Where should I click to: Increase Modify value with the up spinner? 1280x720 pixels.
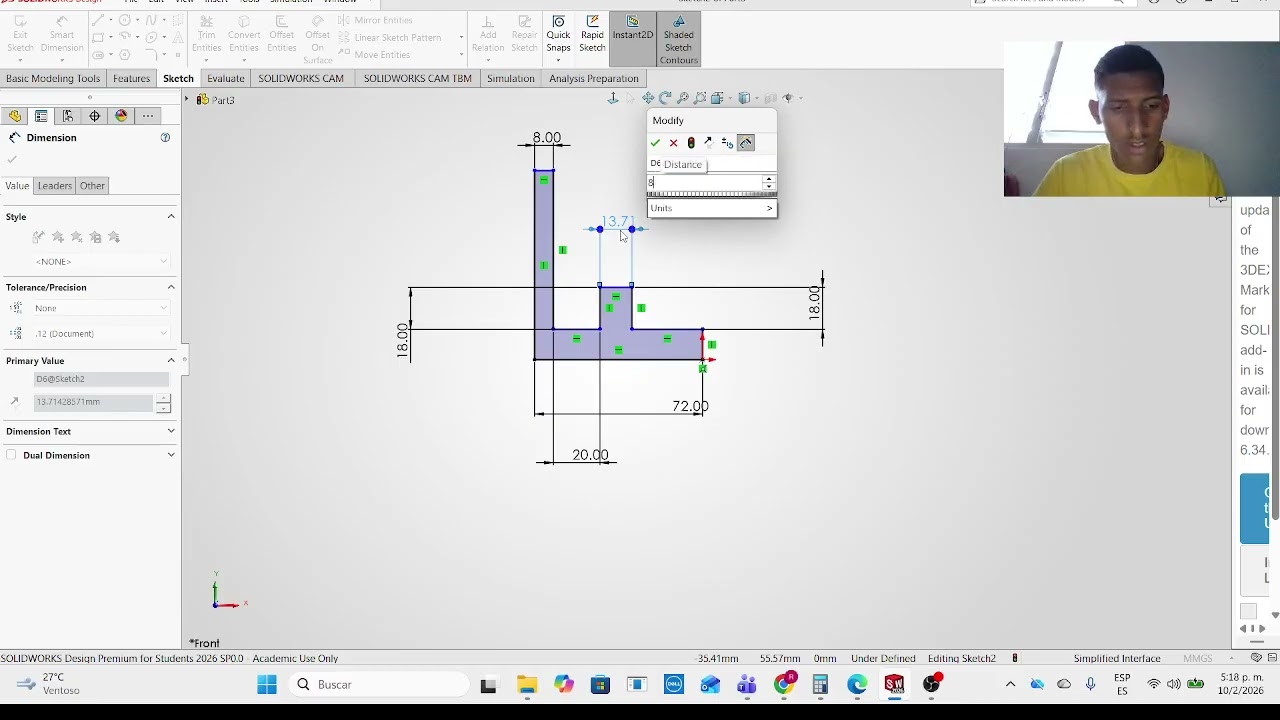coord(769,179)
